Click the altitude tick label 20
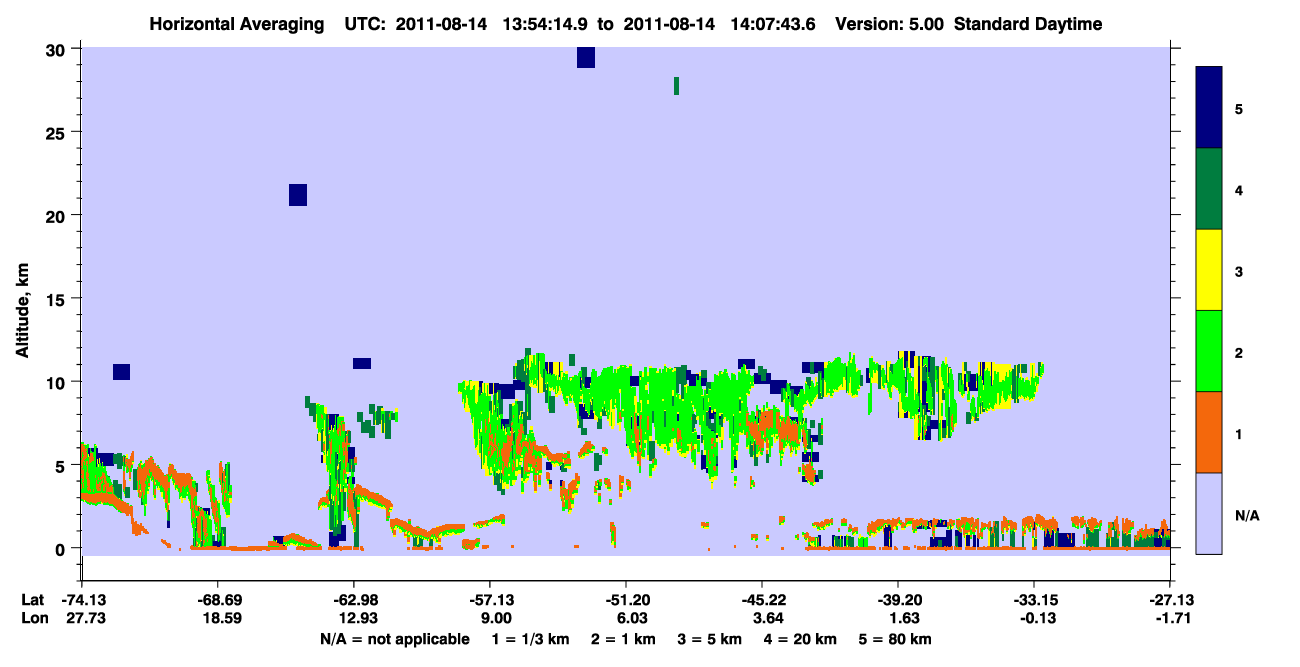Viewport: 1300px width, 667px height. (x=58, y=215)
